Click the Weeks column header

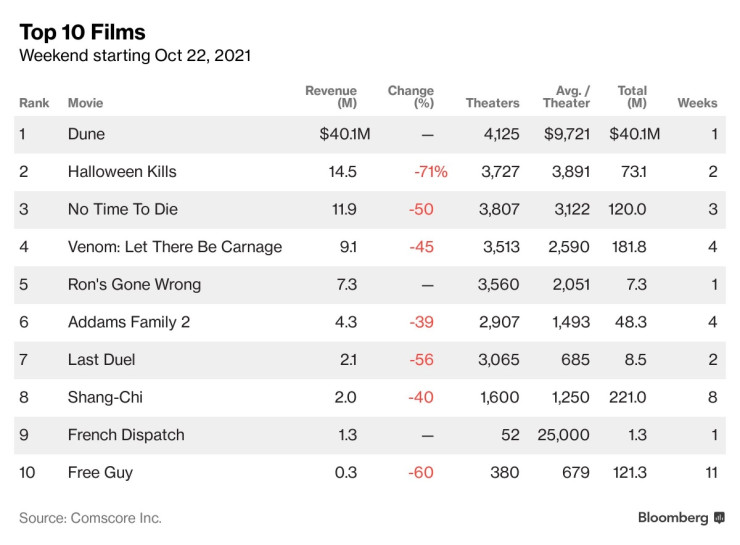coord(697,103)
